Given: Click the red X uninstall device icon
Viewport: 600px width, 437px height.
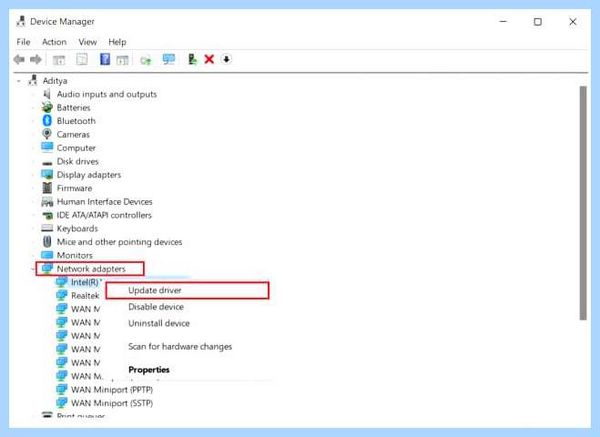Looking at the screenshot, I should [x=209, y=59].
